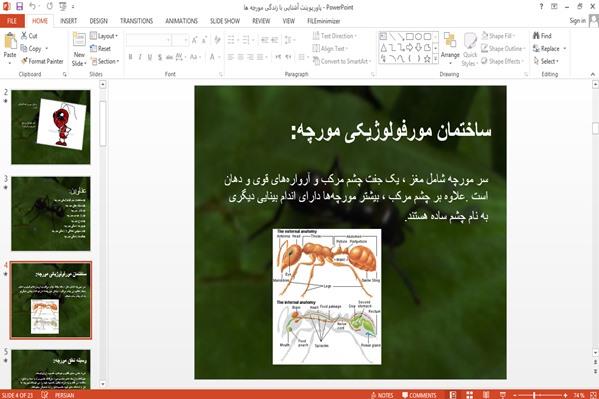Switch to the ANIMATIONS tab

coord(181,21)
